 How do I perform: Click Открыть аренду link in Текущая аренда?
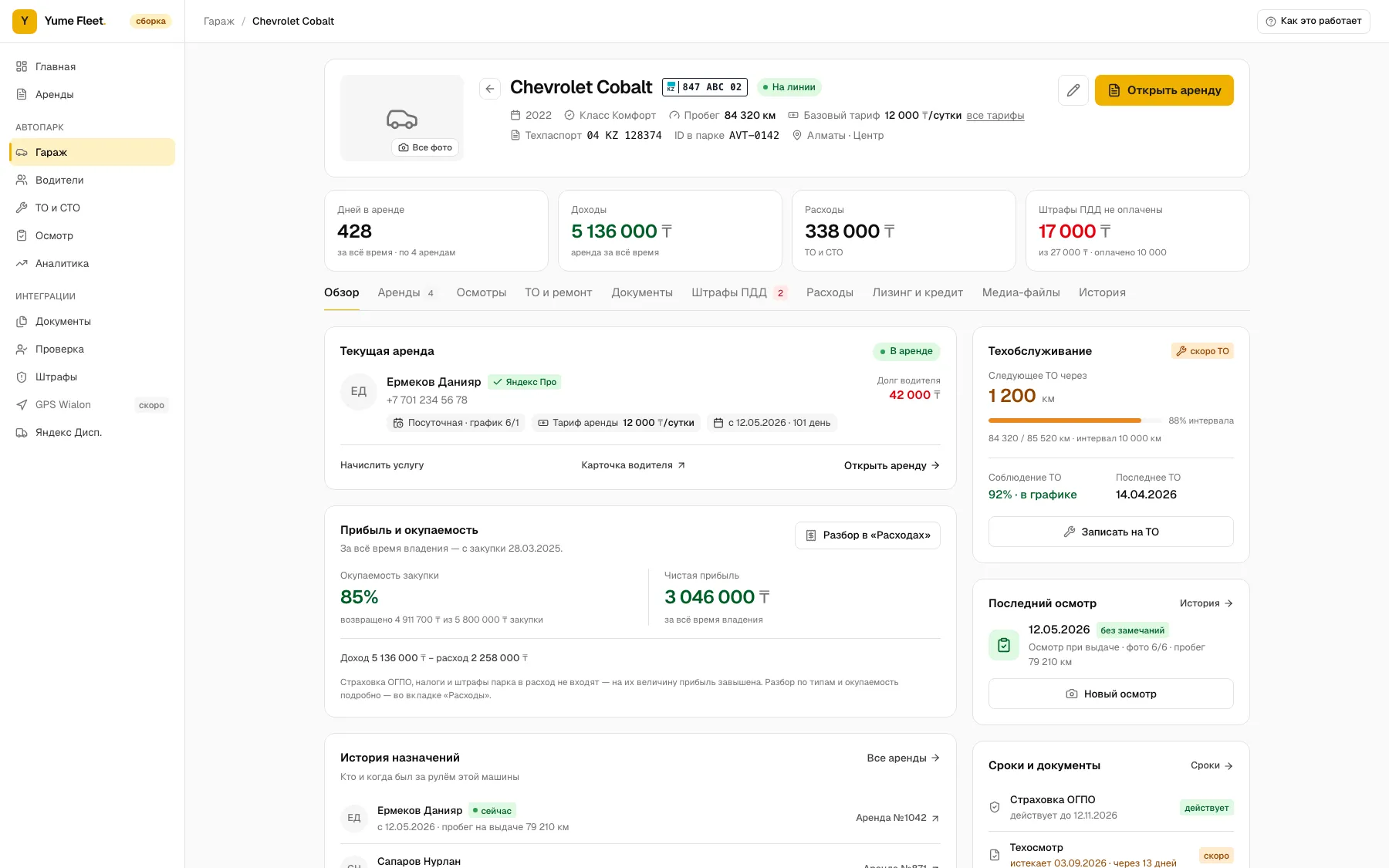(x=892, y=465)
